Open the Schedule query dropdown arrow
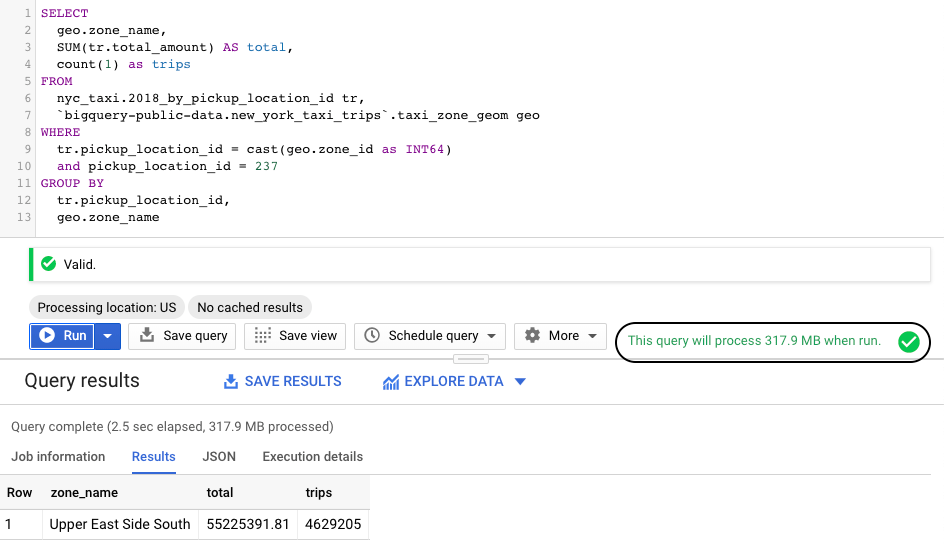This screenshot has width=944, height=546. tap(491, 336)
